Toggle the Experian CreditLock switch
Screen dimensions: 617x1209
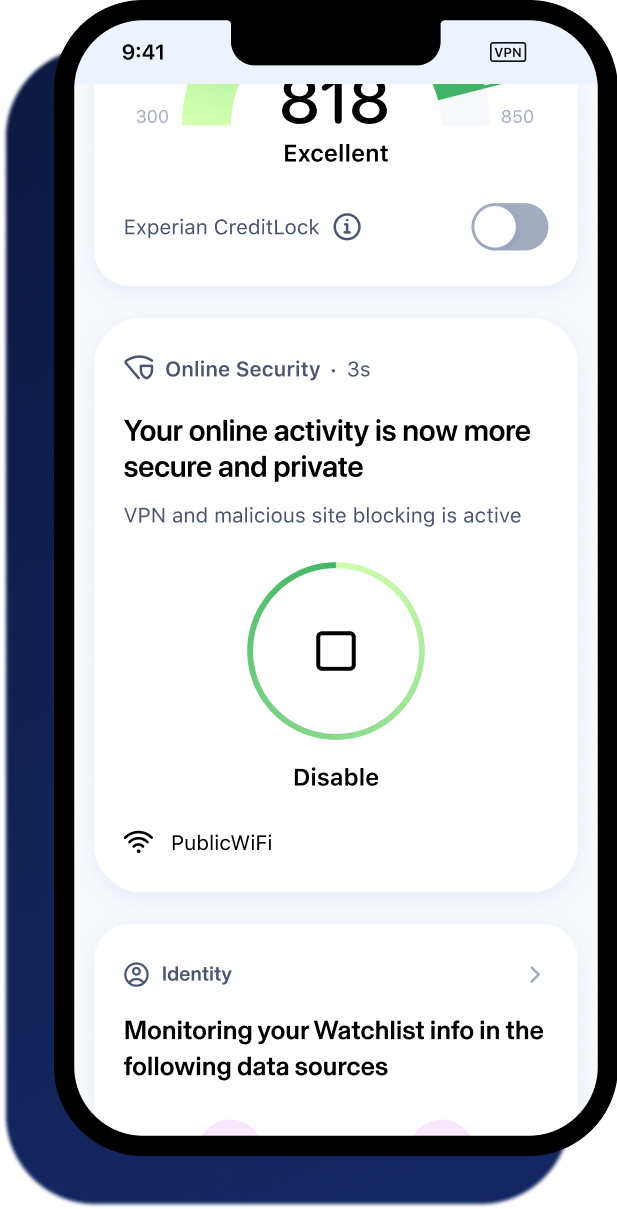click(x=510, y=227)
